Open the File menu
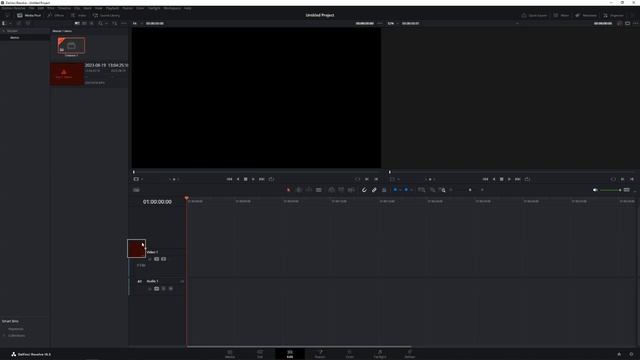The width and height of the screenshot is (640, 360). point(31,8)
